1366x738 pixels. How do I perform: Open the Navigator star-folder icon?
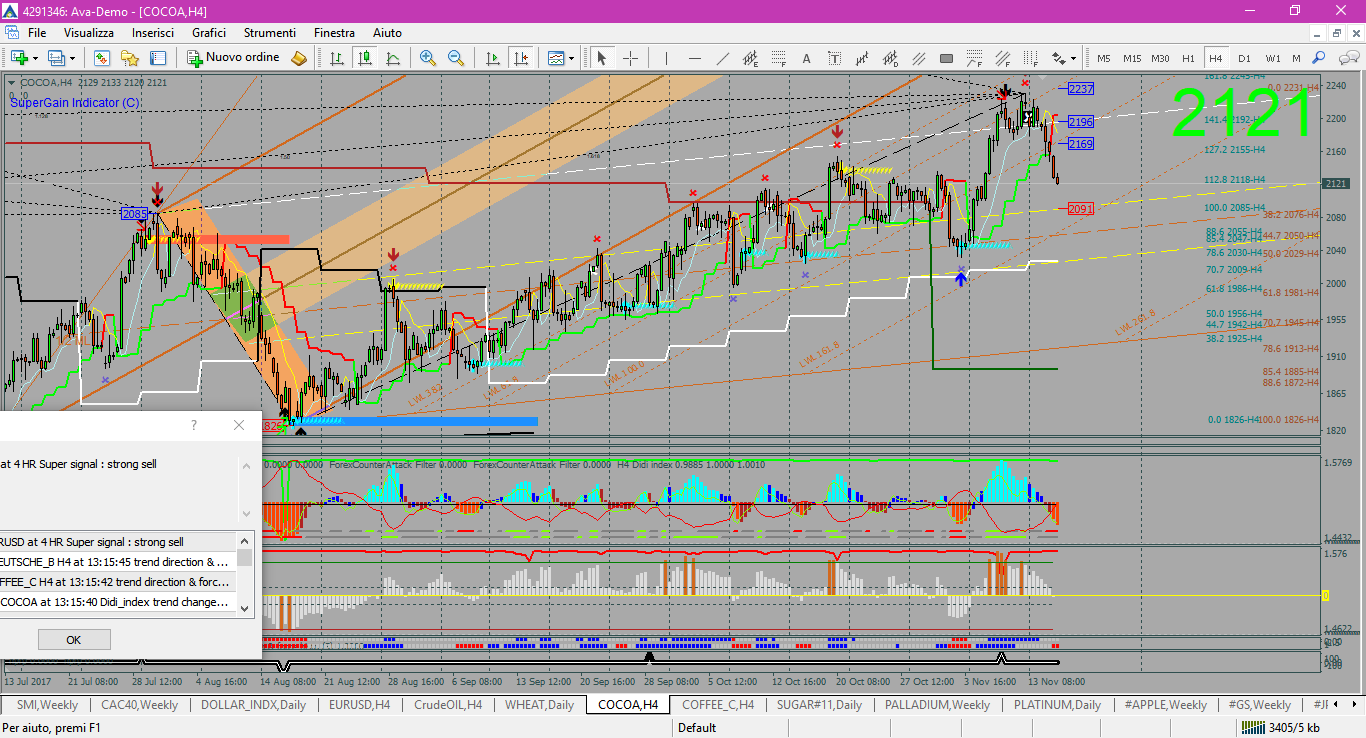tap(130, 58)
